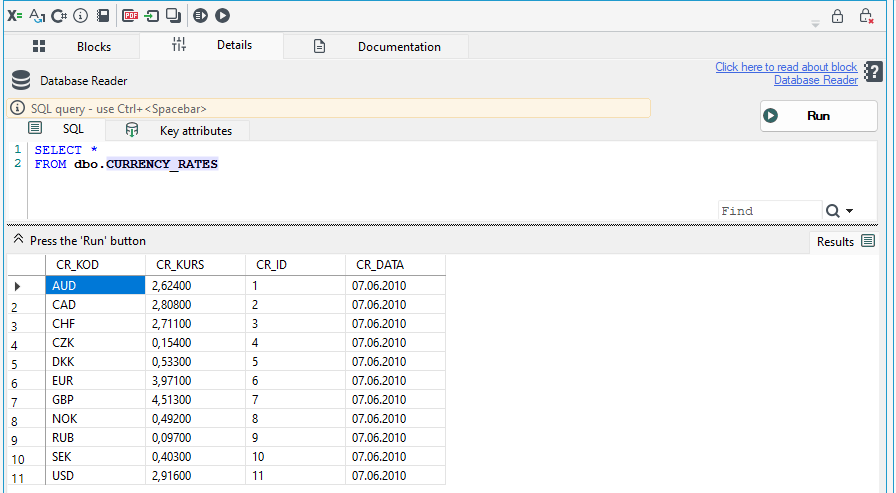This screenshot has width=896, height=493.
Task: Click the small gray dropdown triangle near padlocks
Action: pos(815,24)
